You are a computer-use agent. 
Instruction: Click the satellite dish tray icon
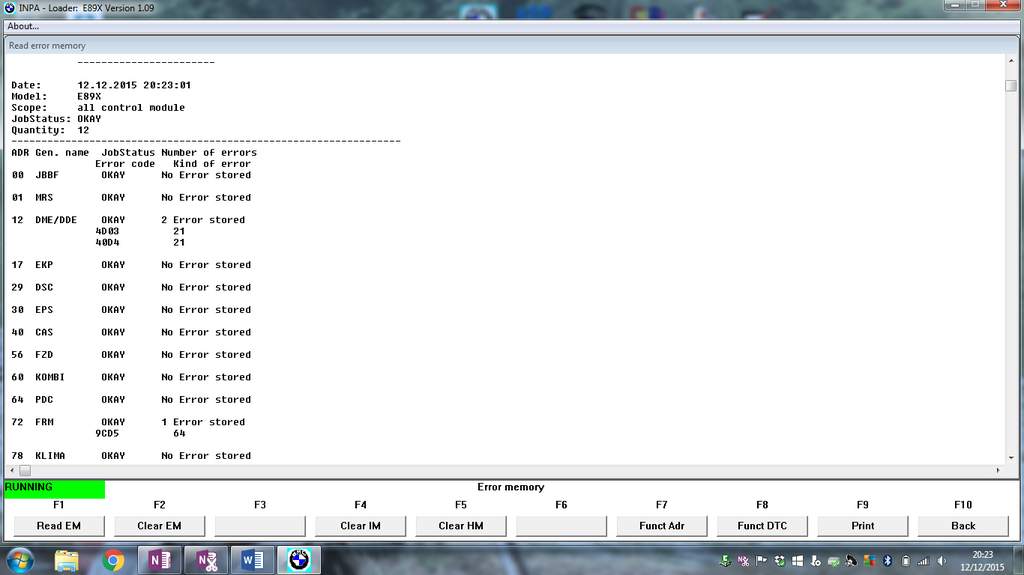[x=851, y=561]
